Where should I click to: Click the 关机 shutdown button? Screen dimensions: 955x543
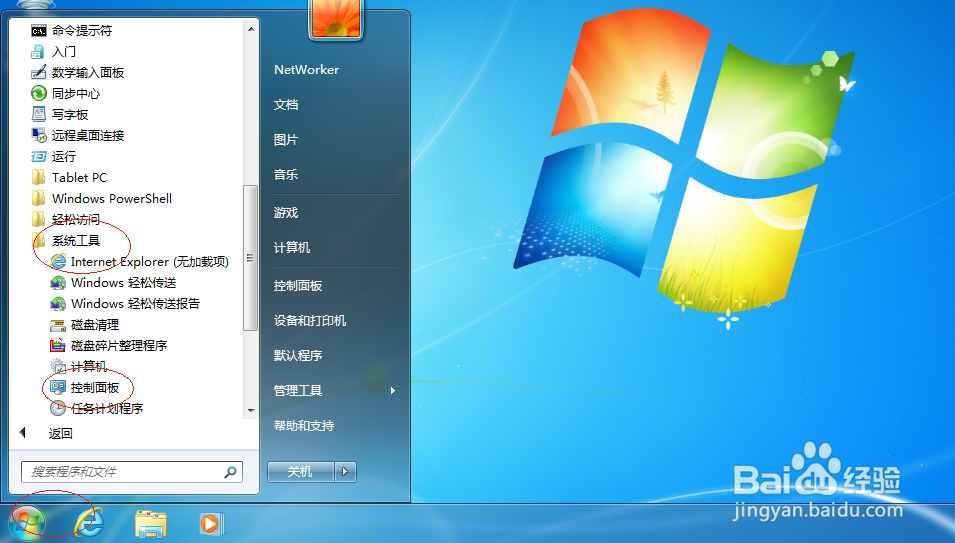pyautogui.click(x=300, y=471)
